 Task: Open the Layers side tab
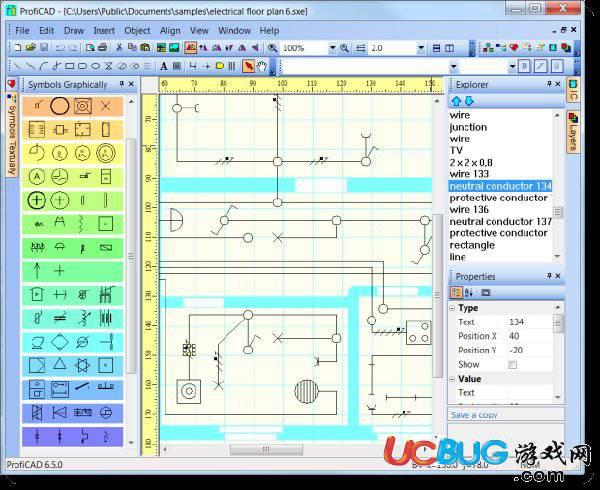[573, 132]
